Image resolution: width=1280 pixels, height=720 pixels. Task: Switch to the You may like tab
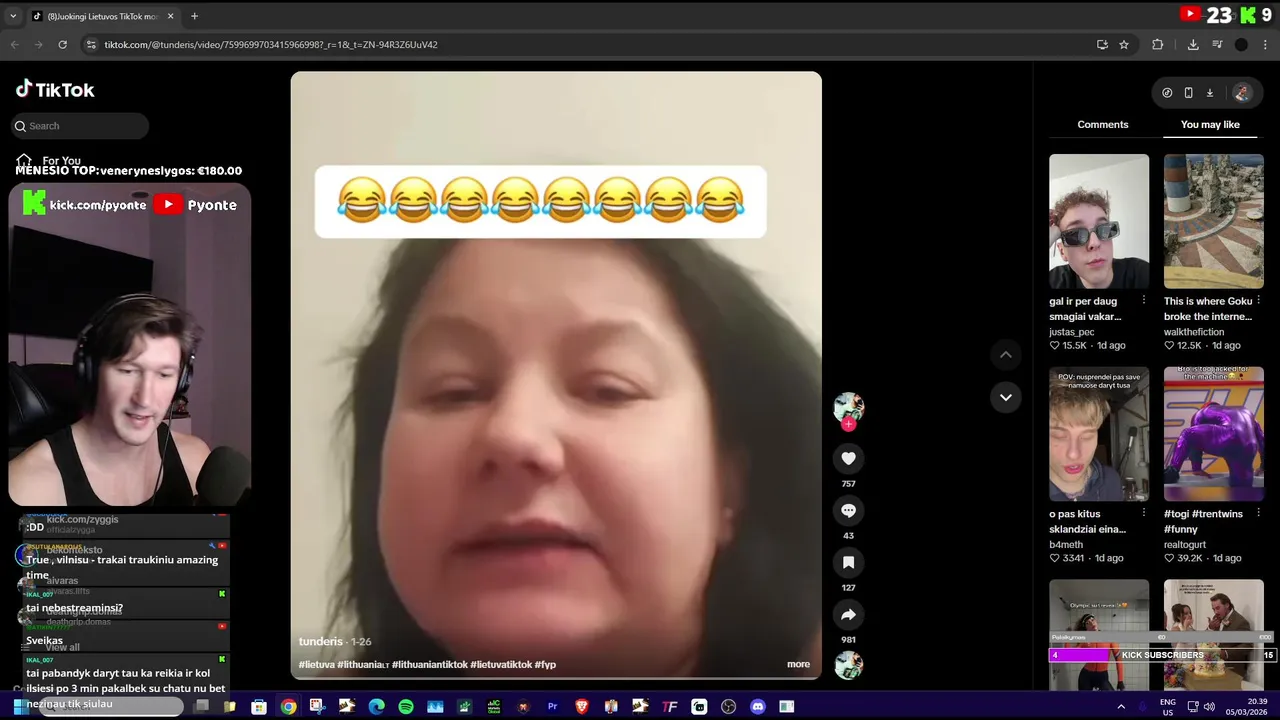point(1210,124)
